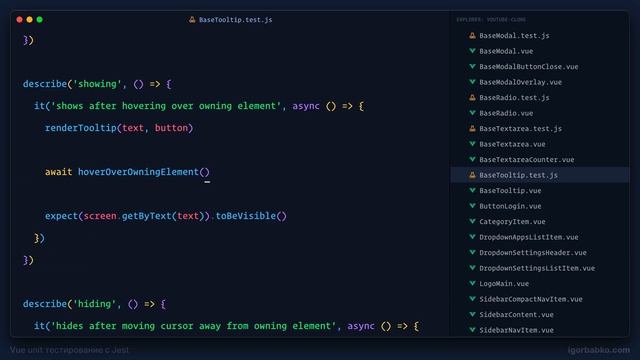
Task: Click the Vue icon beside SidebarContent.vue
Action: pos(472,315)
